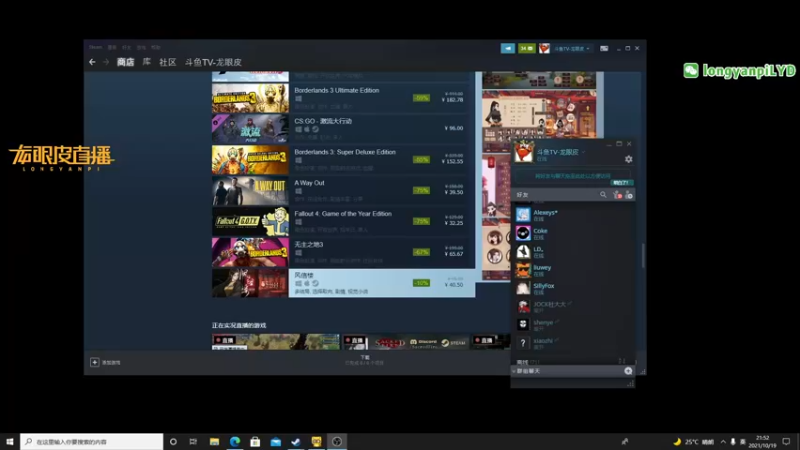Expand status arrow beside friends list username
Viewport: 800px width, 450px height.
click(584, 152)
